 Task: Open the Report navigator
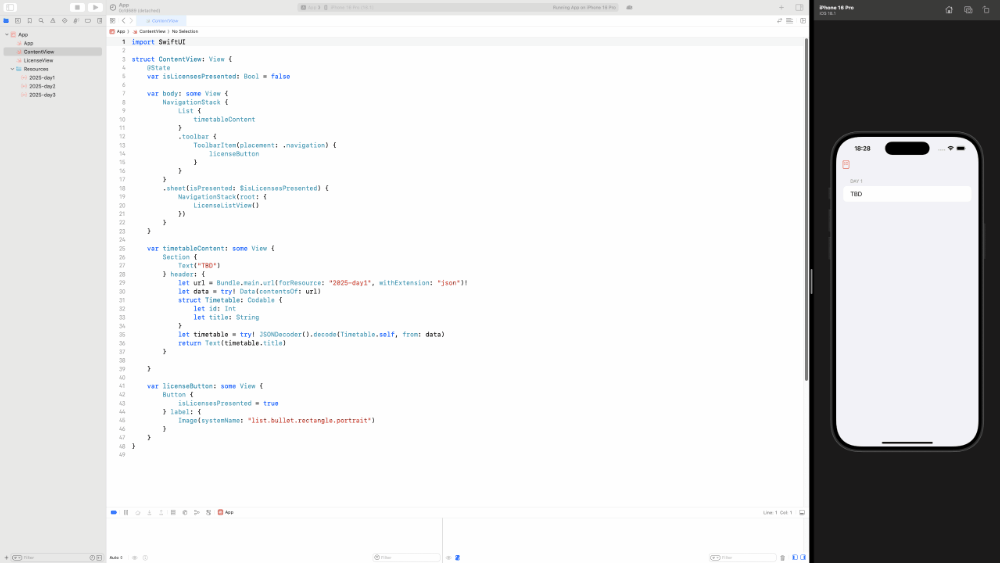(99, 21)
